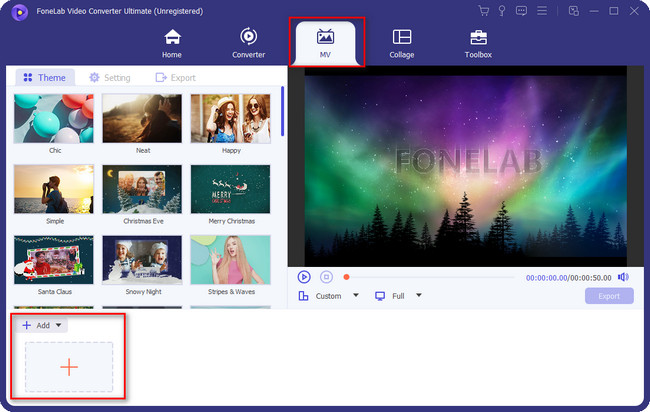
Task: Click the theme list vertical scrollbar
Action: click(x=282, y=111)
